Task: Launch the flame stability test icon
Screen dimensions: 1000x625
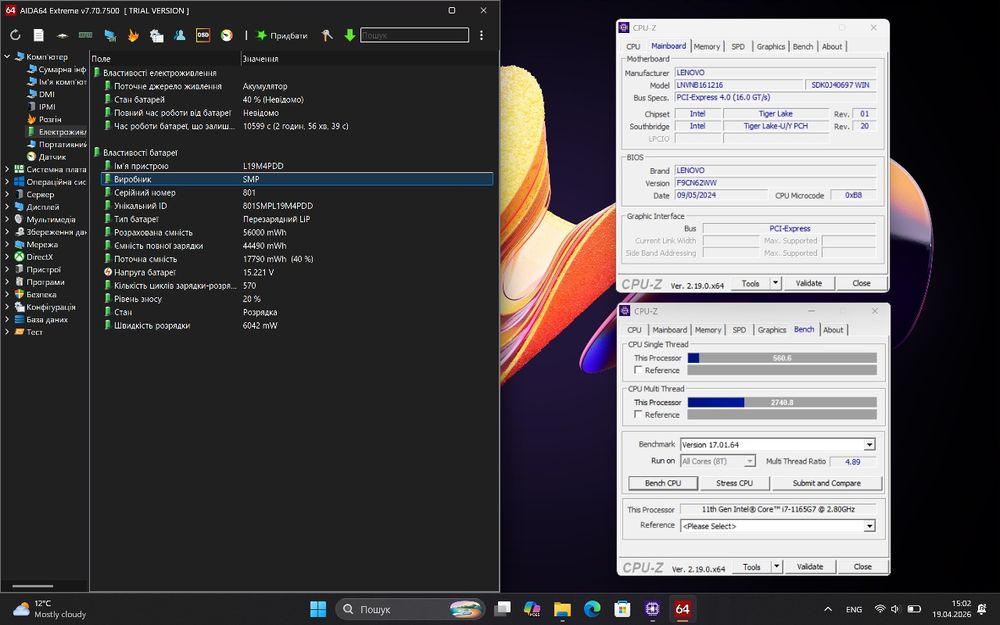Action: click(x=133, y=36)
